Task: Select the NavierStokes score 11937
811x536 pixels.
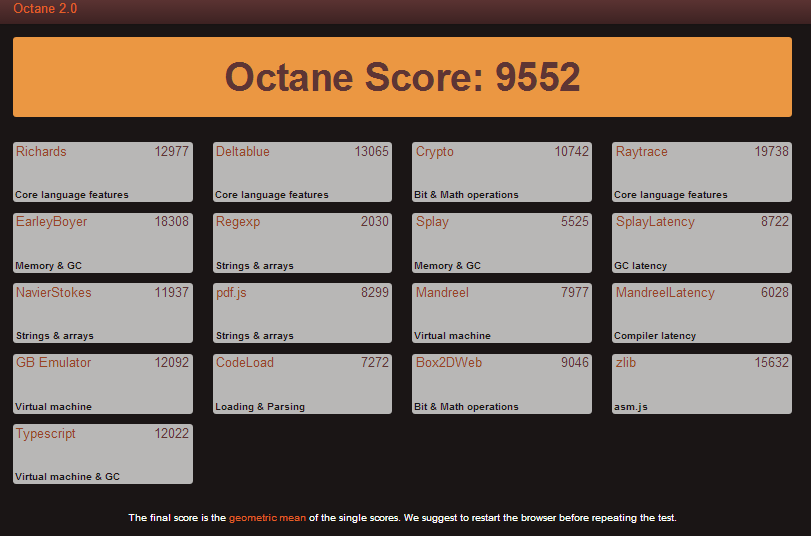Action: pyautogui.click(x=172, y=292)
